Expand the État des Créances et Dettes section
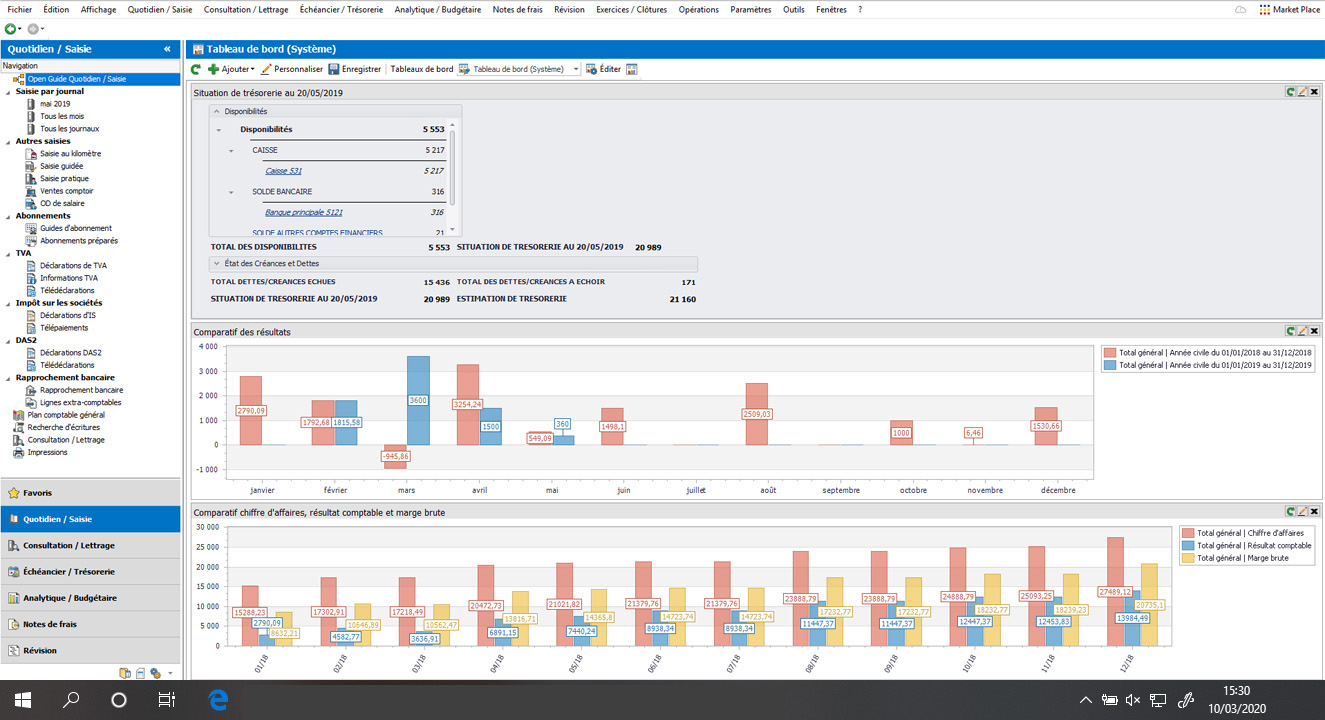This screenshot has height=720, width=1325. 217,264
